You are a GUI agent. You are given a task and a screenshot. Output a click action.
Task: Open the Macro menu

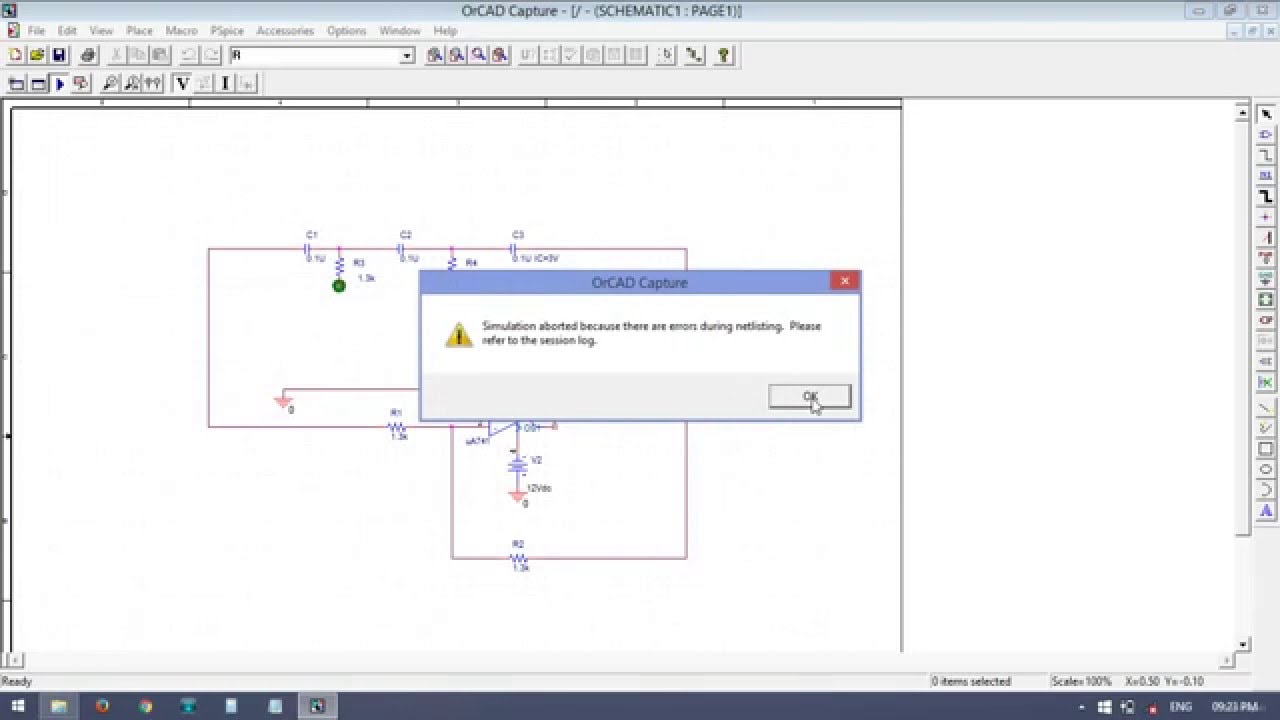click(x=181, y=31)
